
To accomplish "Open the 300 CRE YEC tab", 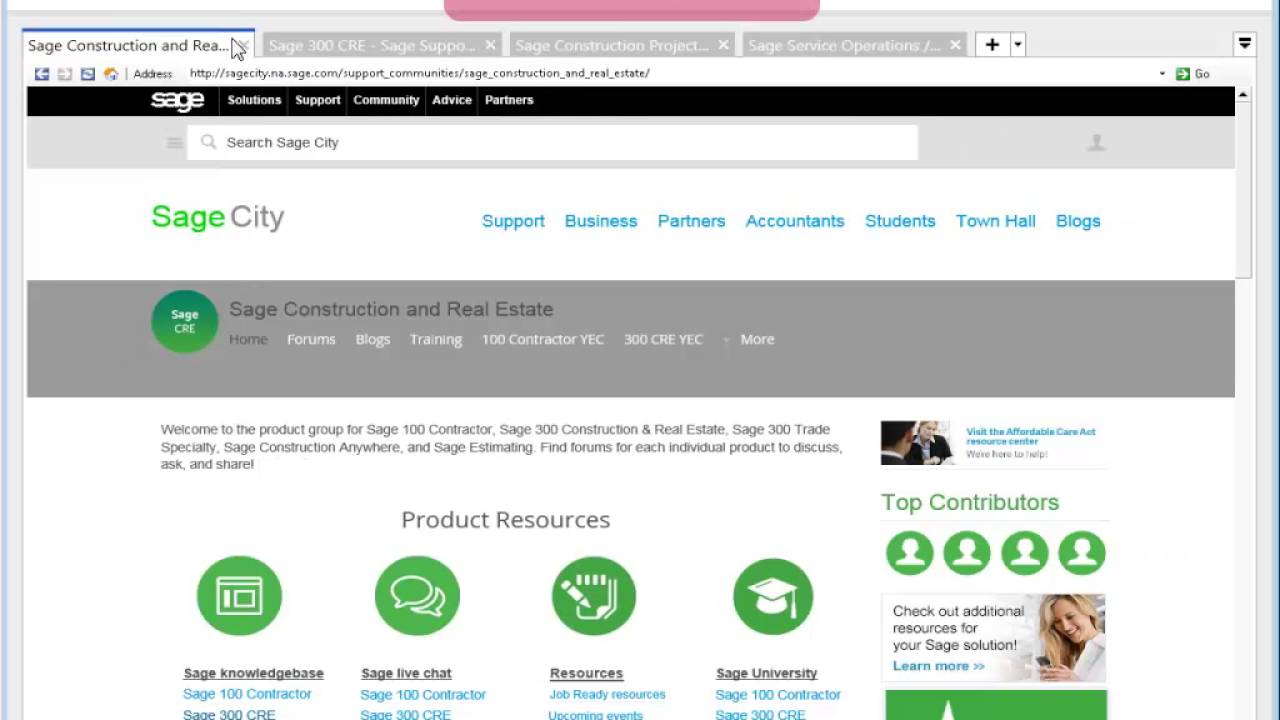I will pos(663,339).
